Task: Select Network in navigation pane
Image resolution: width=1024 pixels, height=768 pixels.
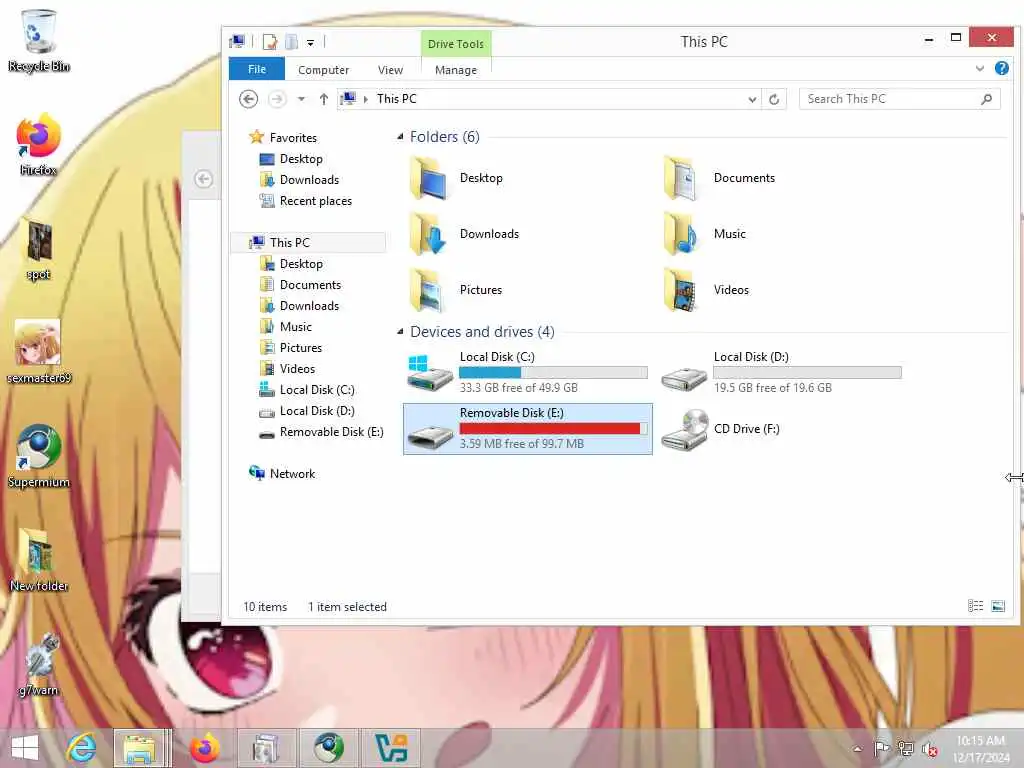Action: point(292,473)
